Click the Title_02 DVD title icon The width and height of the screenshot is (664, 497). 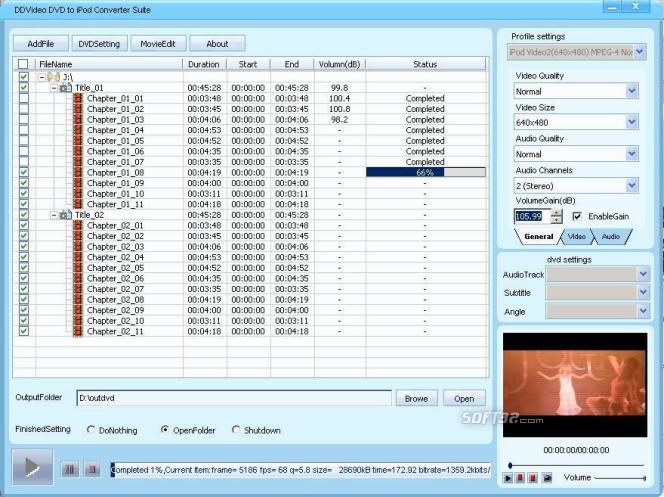(x=66, y=215)
